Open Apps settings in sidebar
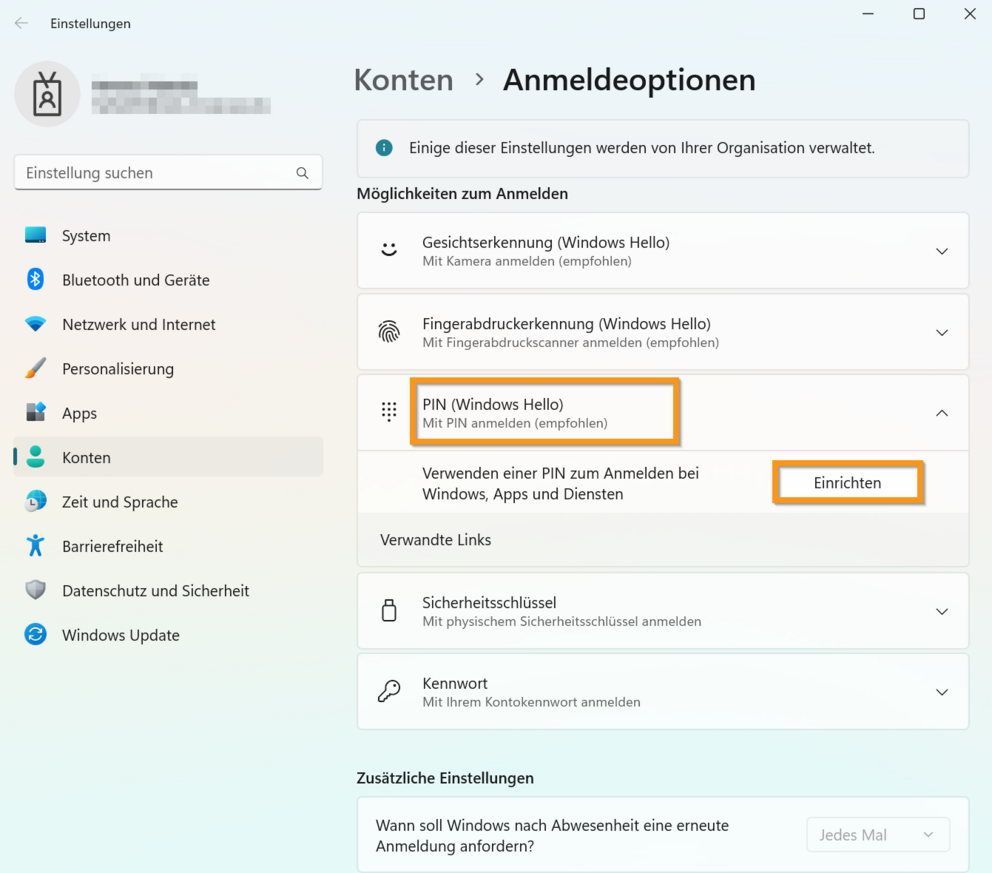Viewport: 992px width, 873px height. point(79,413)
